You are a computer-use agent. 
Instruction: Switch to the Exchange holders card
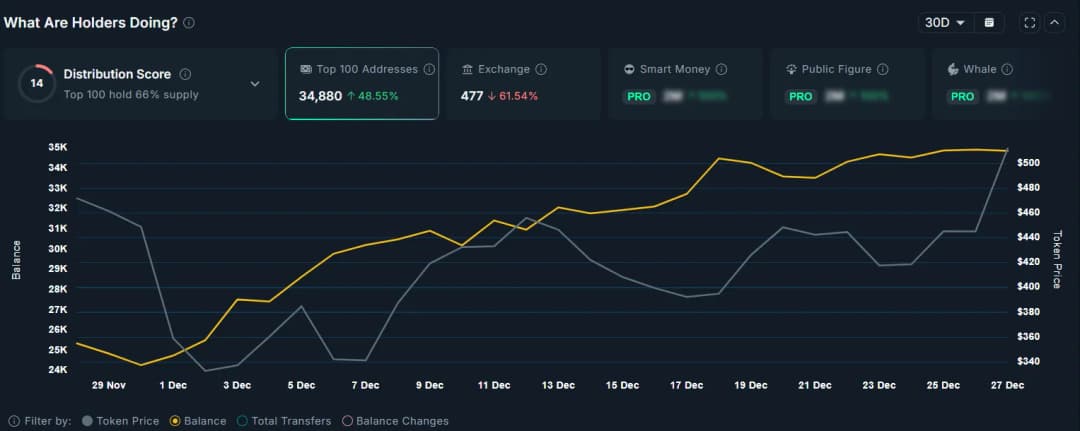(523, 84)
